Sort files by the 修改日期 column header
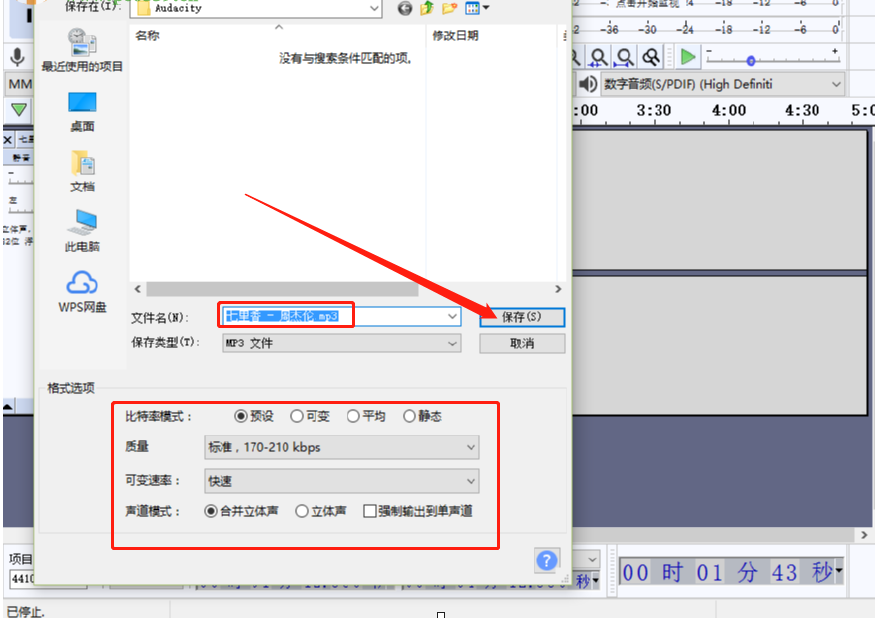 tap(455, 36)
